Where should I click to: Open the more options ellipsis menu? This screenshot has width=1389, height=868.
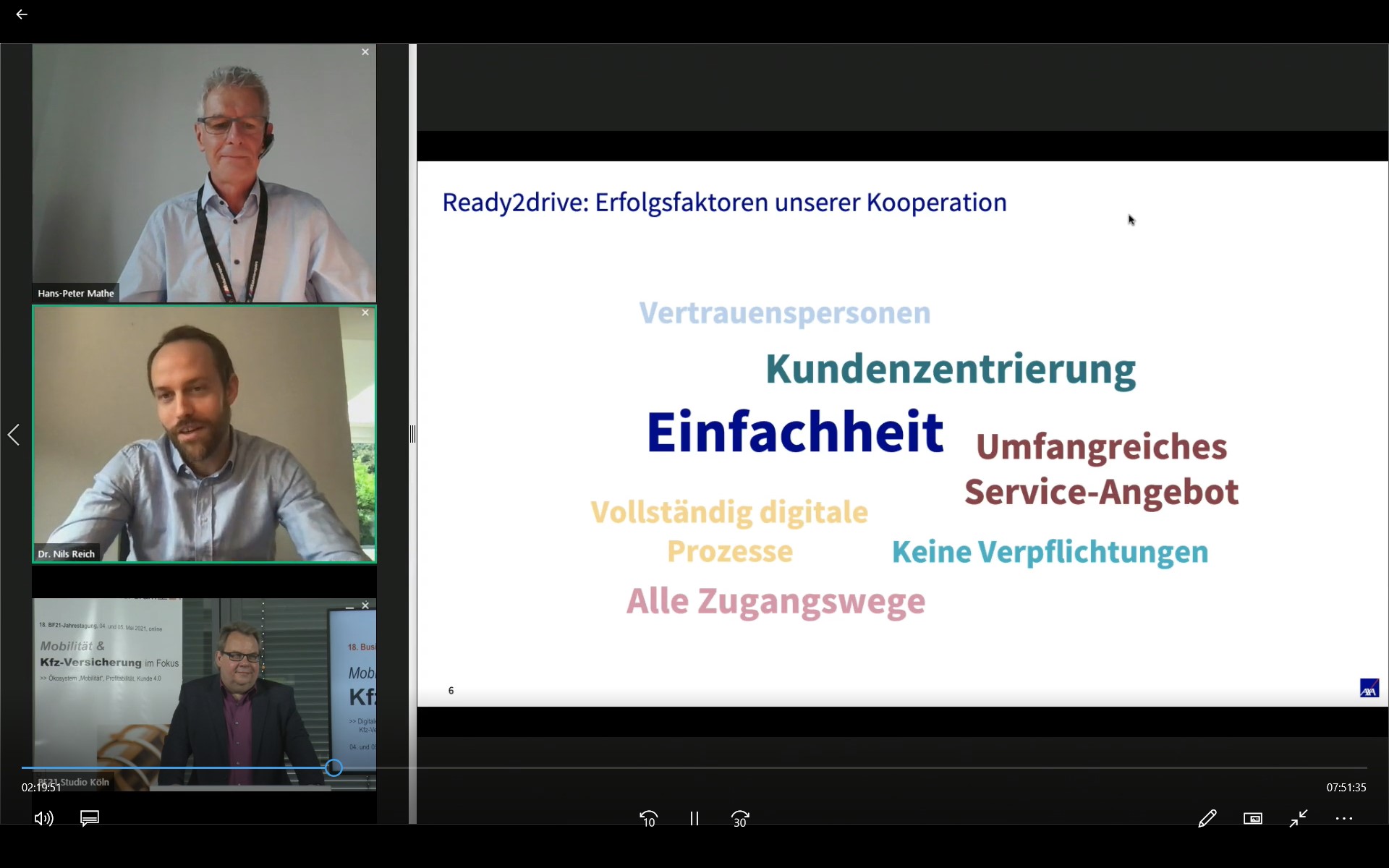coord(1344,818)
